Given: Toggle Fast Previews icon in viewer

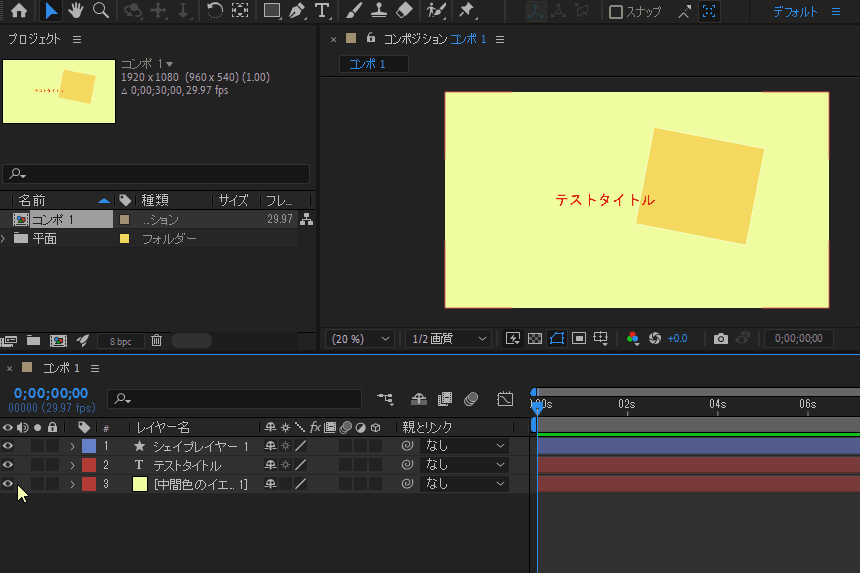Looking at the screenshot, I should [513, 338].
